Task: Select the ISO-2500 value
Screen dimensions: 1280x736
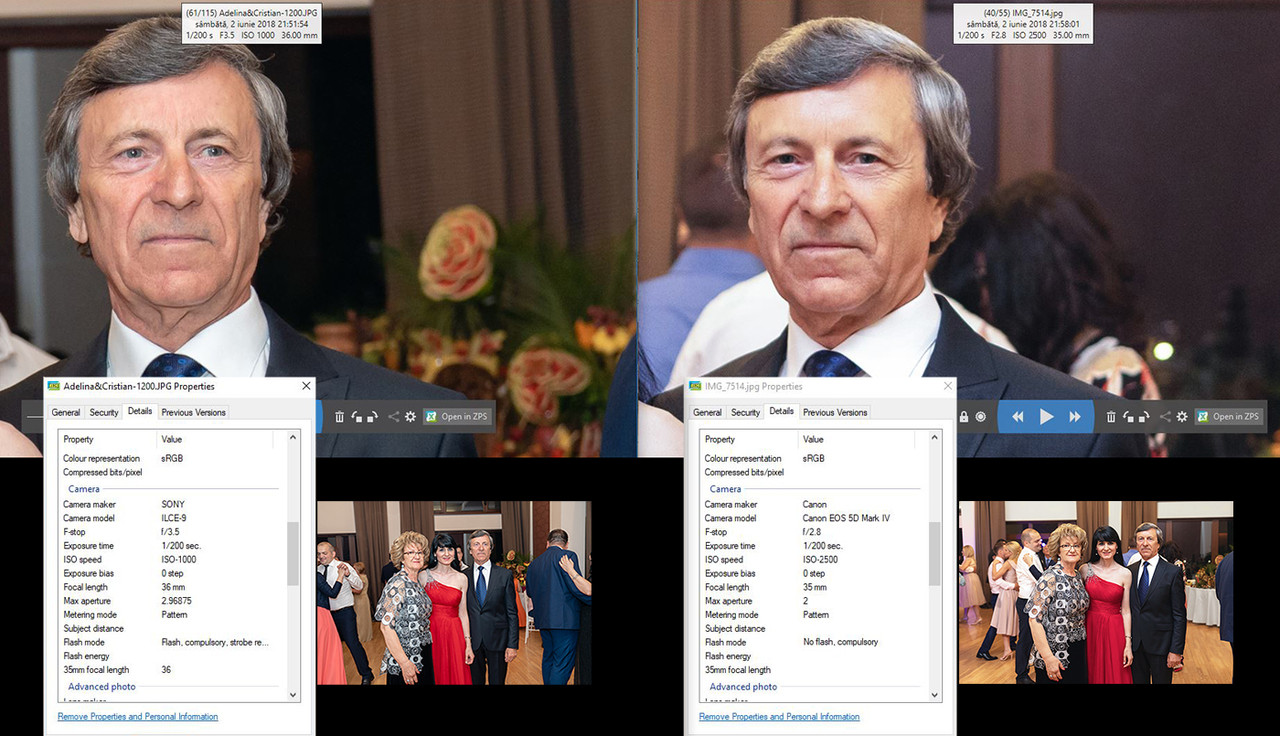Action: [x=820, y=560]
